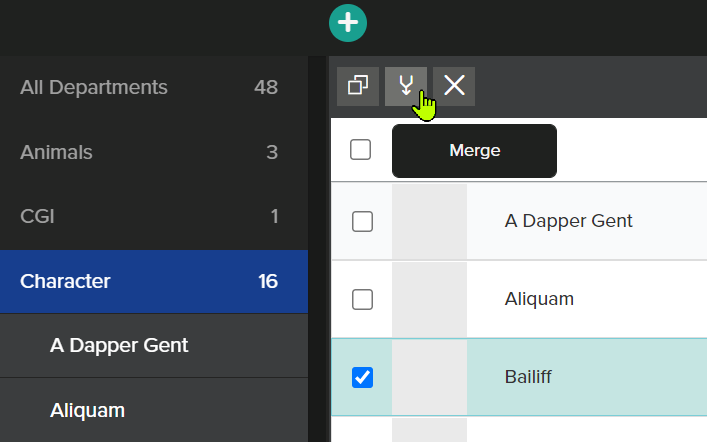The image size is (707, 442).
Task: Select All Departments in sidebar
Action: pos(154,87)
